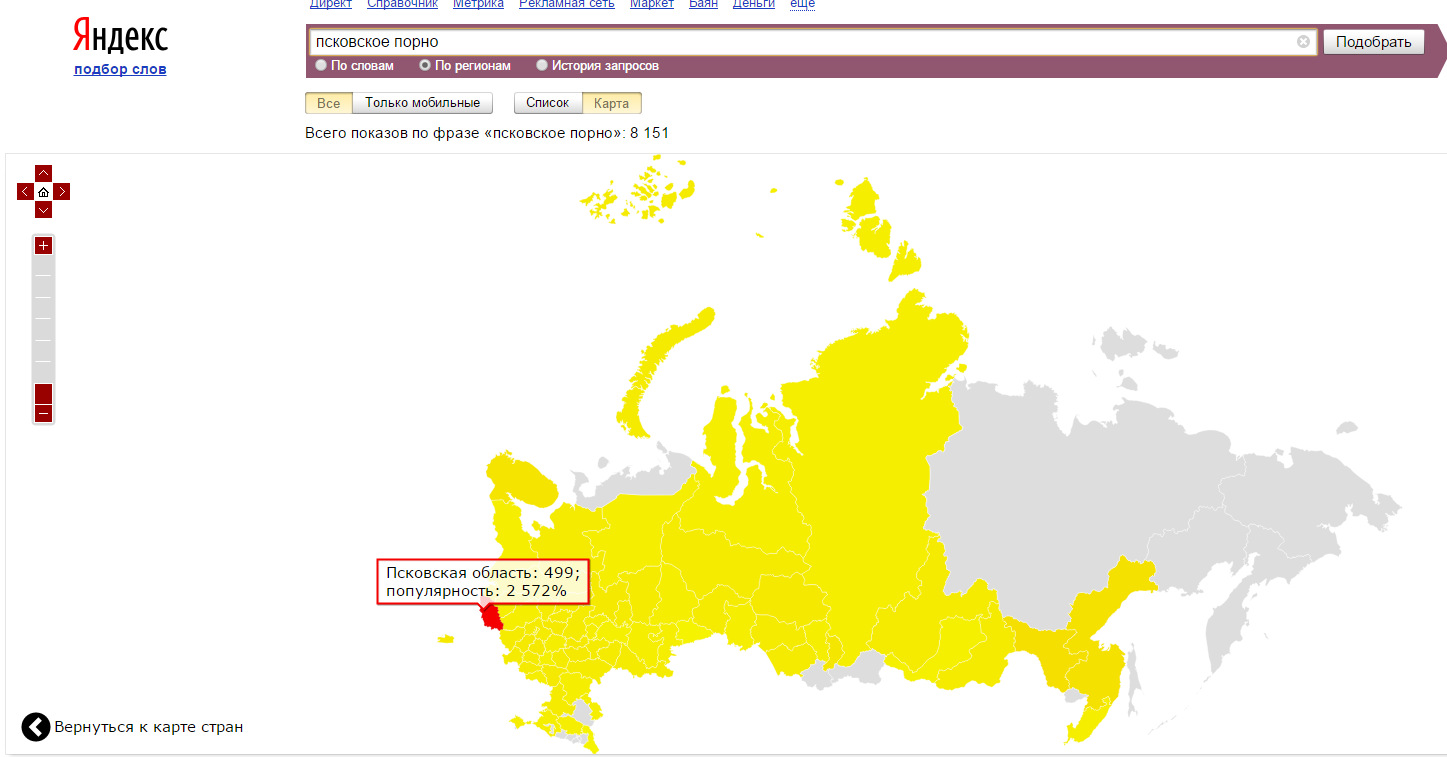Reset the map view with the home icon
The height and width of the screenshot is (757, 1447).
tap(43, 191)
